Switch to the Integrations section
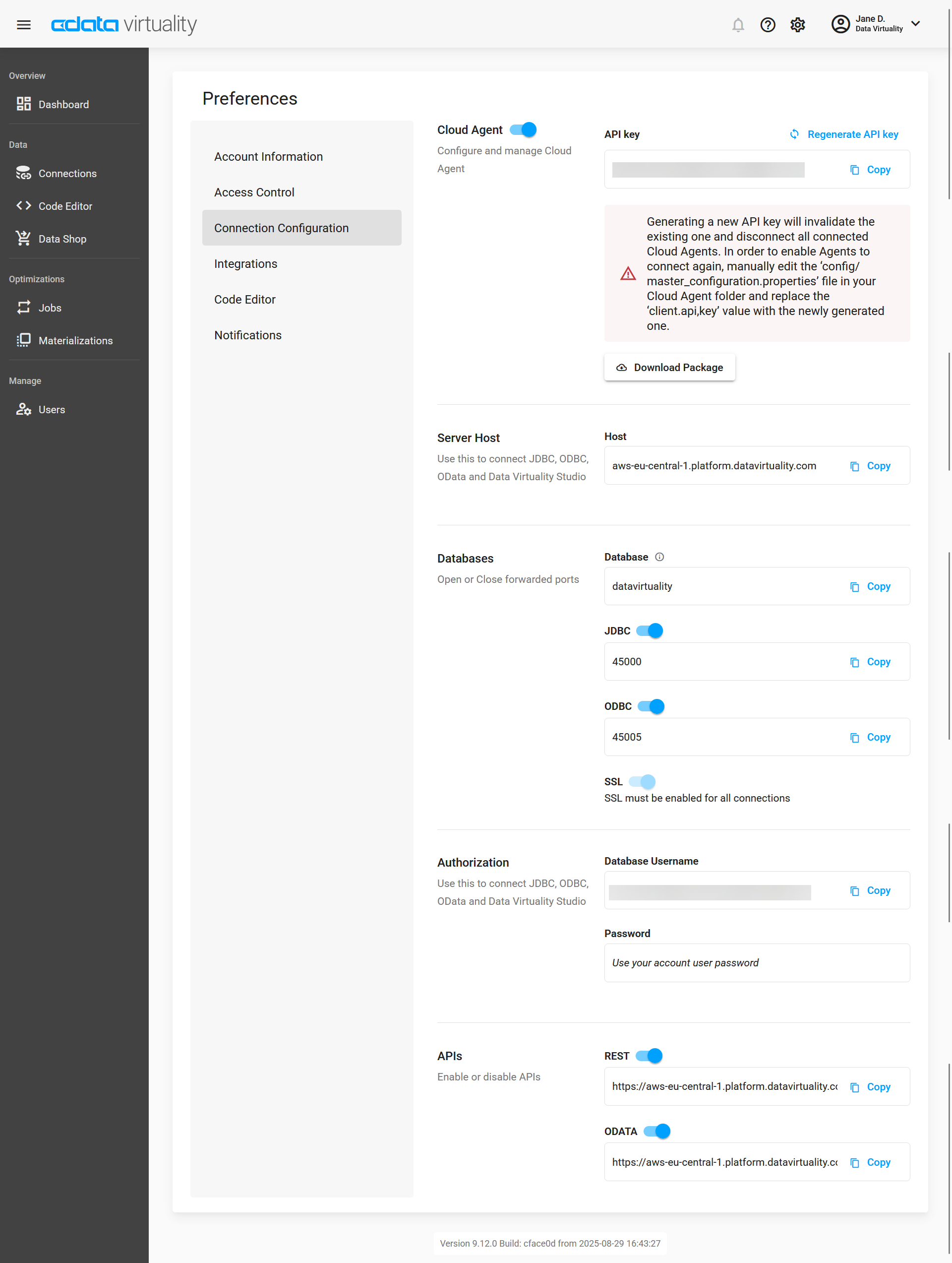The height and width of the screenshot is (1263, 952). pos(245,264)
